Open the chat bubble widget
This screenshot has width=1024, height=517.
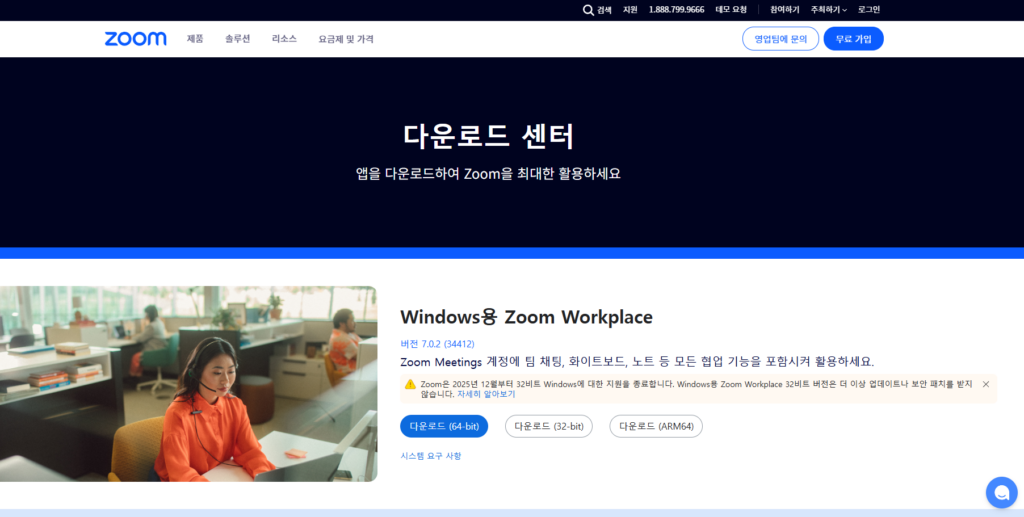1000,492
